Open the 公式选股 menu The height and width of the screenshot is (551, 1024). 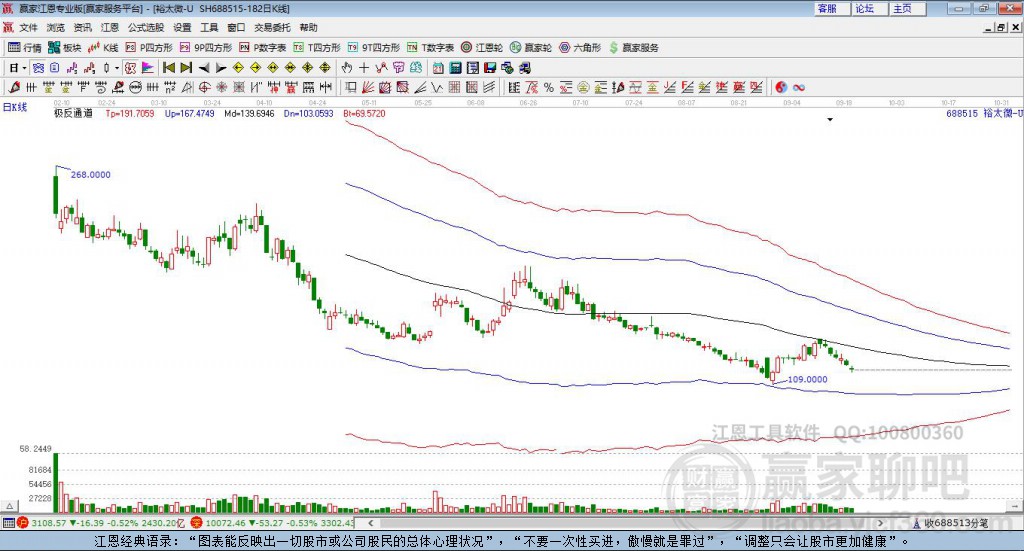pos(146,27)
